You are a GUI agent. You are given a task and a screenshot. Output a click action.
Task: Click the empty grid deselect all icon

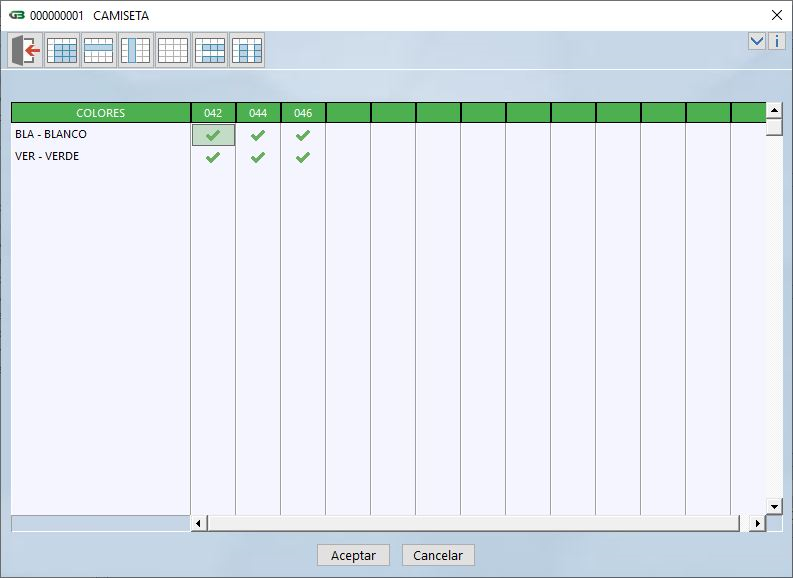(x=173, y=50)
